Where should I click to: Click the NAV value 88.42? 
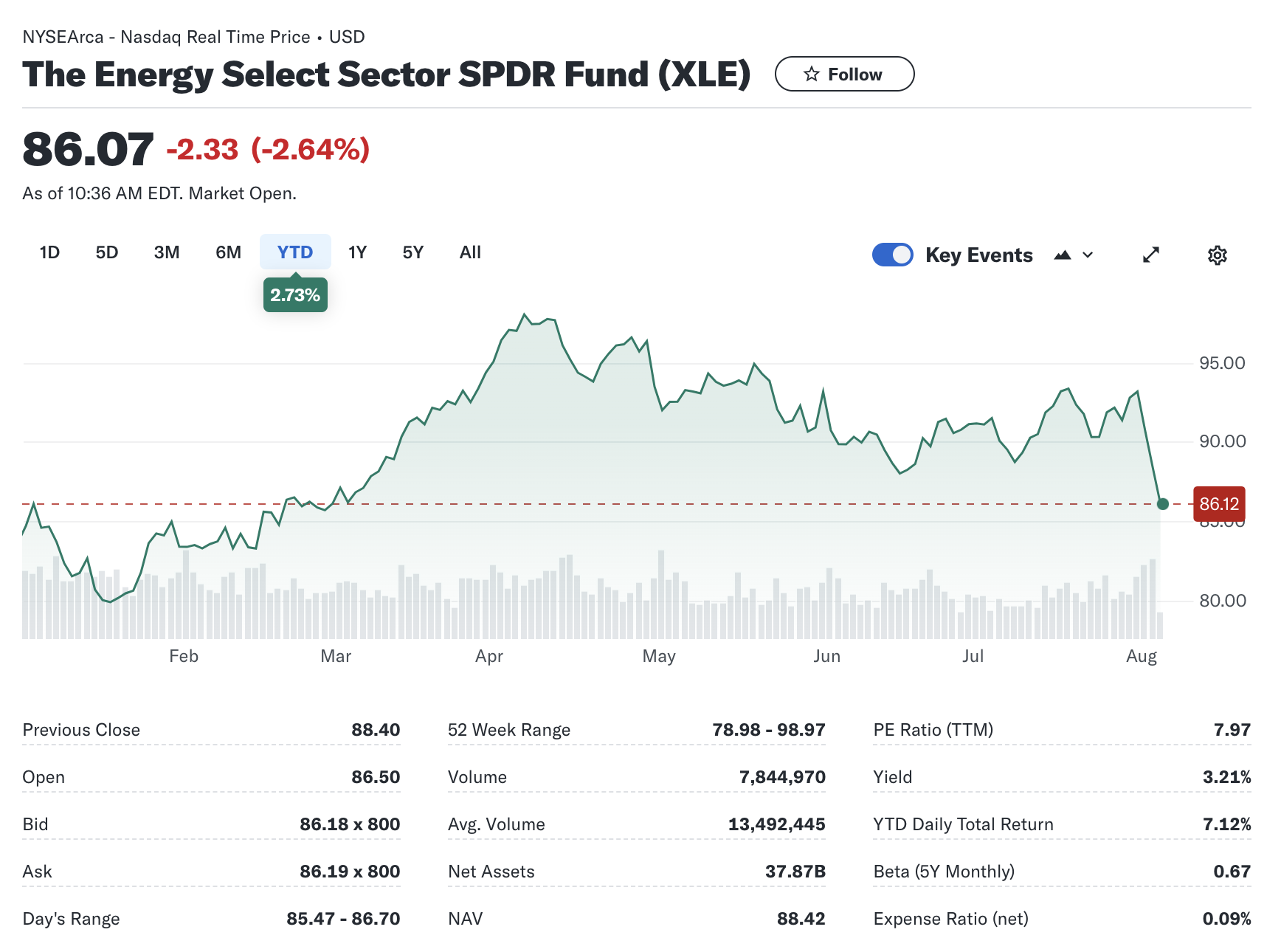(x=801, y=919)
